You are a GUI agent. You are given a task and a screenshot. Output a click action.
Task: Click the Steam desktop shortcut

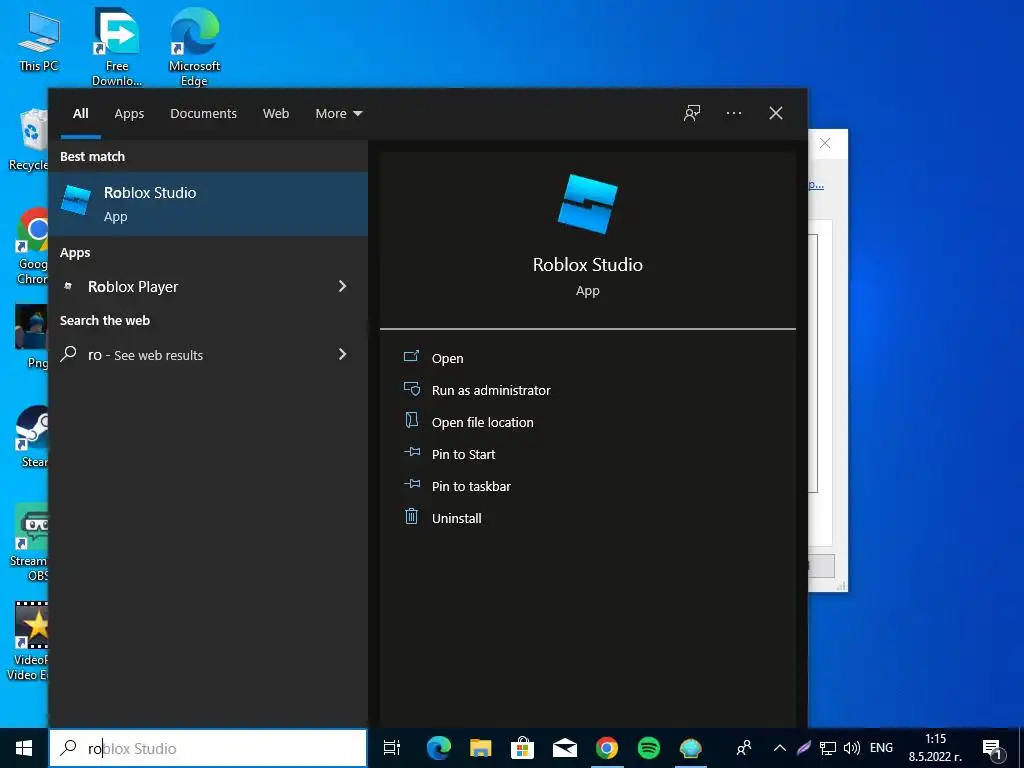[x=32, y=436]
